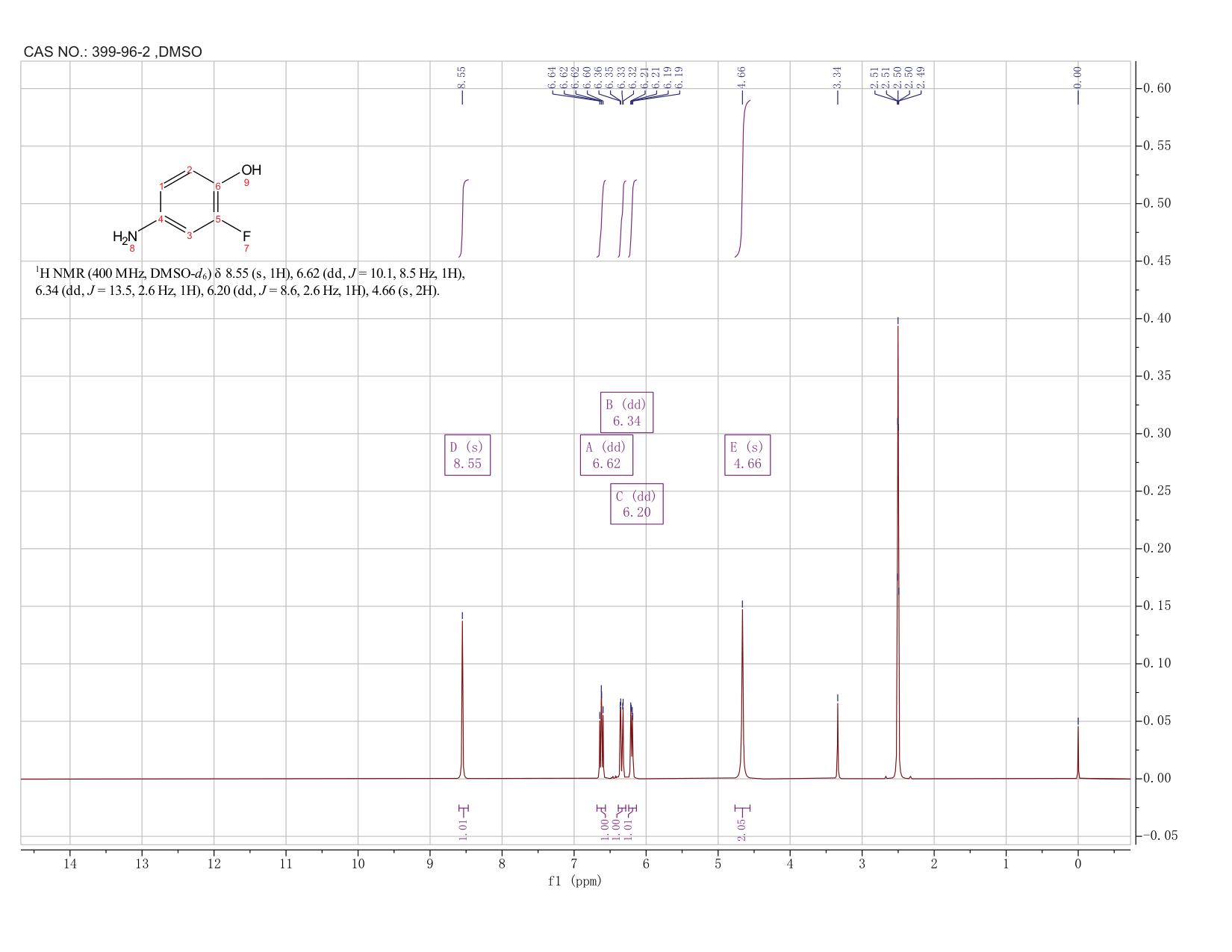Click the title "CAS NO.: 399-96-2 ,DMSO"
Screen dimensions: 1232x952
click(x=113, y=52)
